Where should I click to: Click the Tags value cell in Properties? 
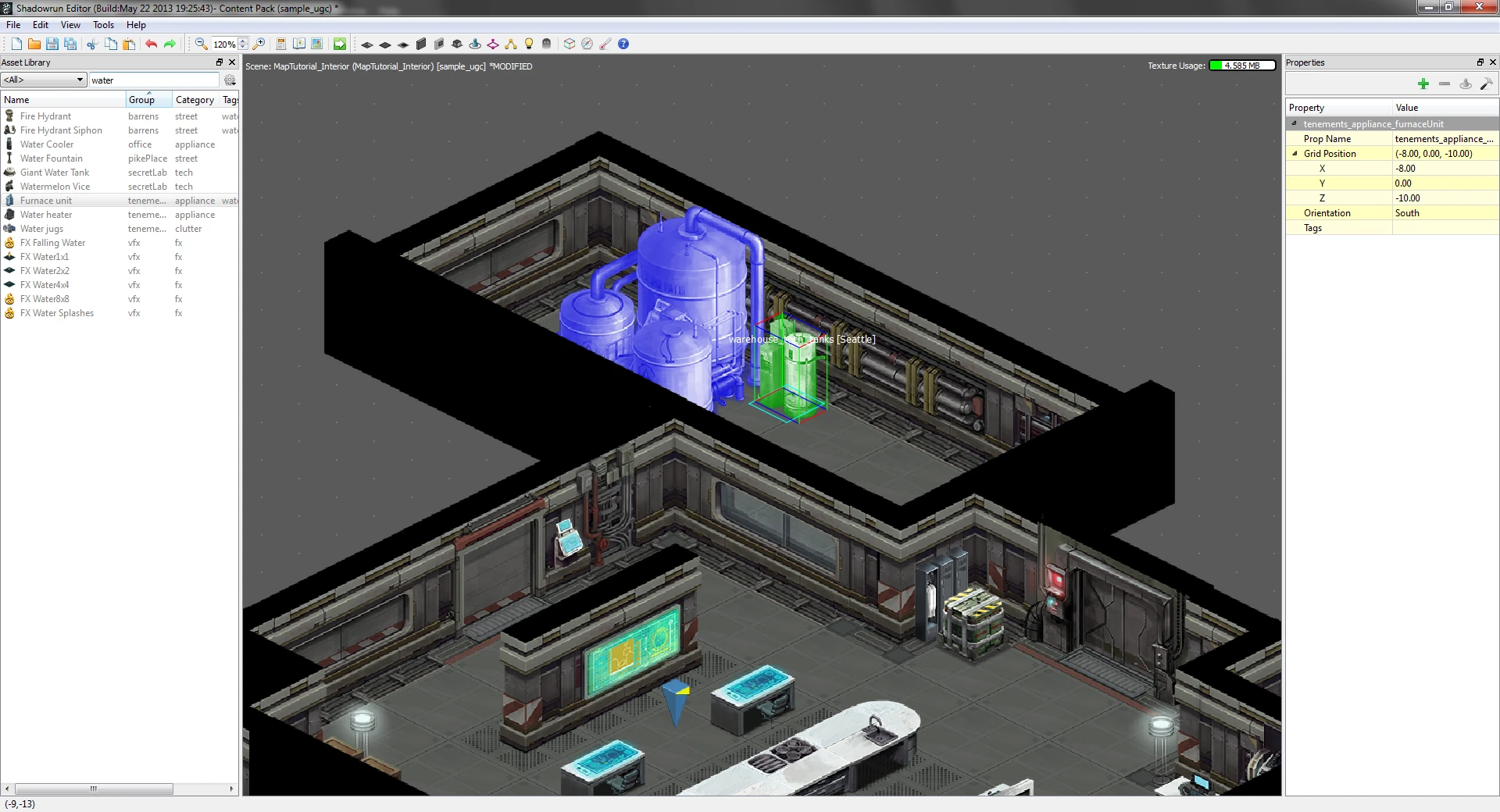1445,228
